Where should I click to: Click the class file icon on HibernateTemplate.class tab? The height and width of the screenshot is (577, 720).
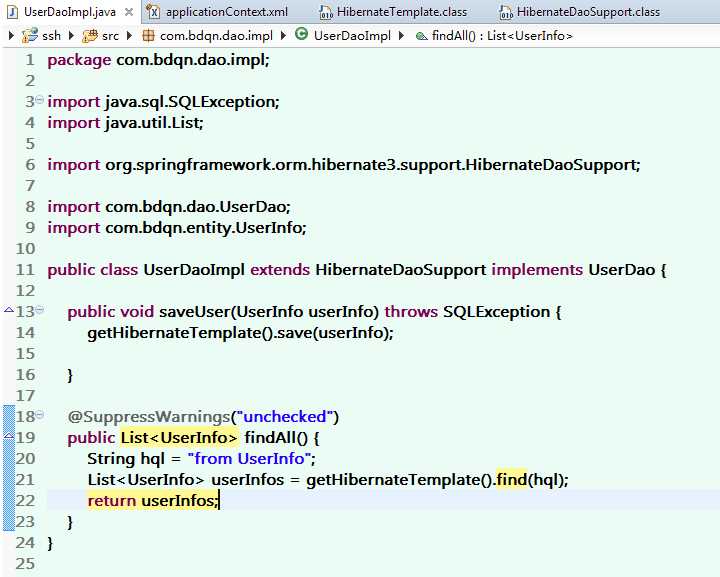pyautogui.click(x=326, y=12)
